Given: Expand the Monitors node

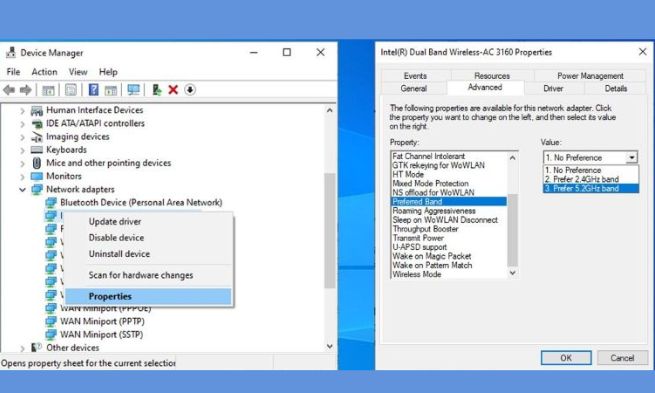Looking at the screenshot, I should [x=22, y=177].
